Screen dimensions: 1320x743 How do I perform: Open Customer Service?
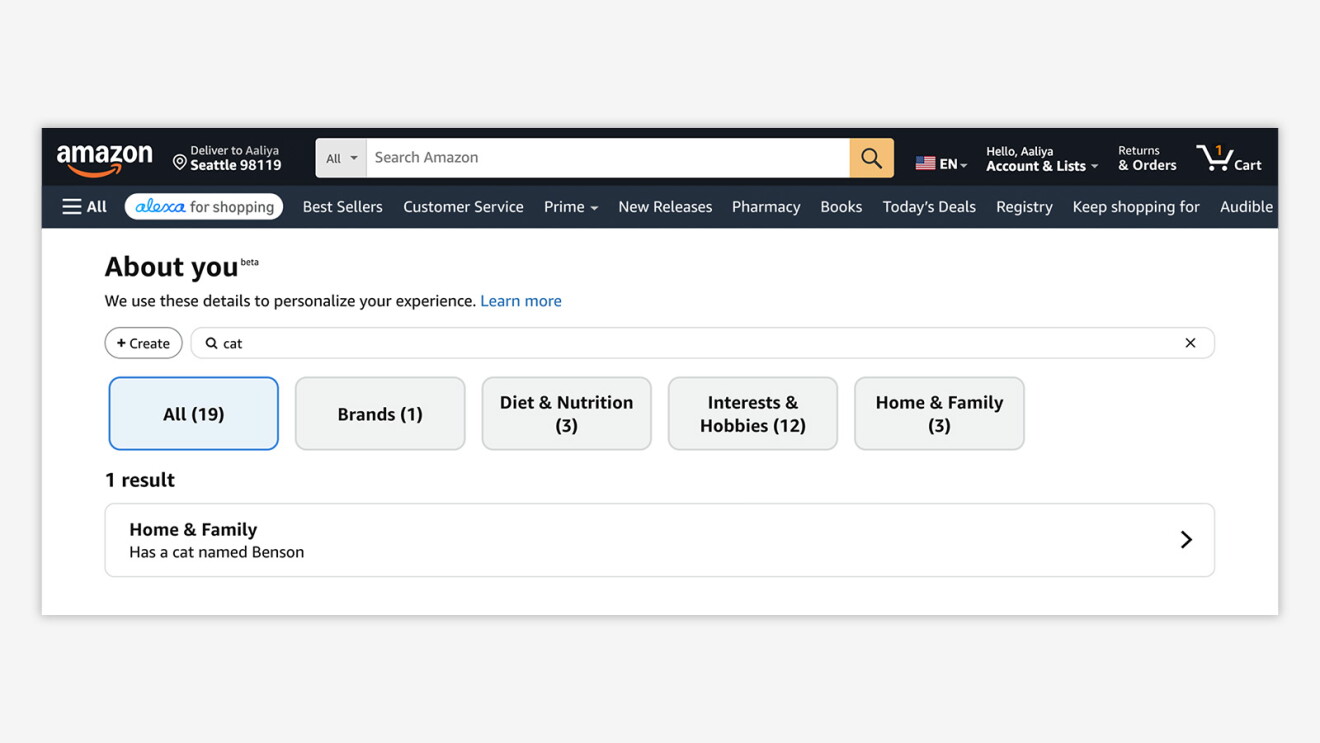click(x=463, y=207)
